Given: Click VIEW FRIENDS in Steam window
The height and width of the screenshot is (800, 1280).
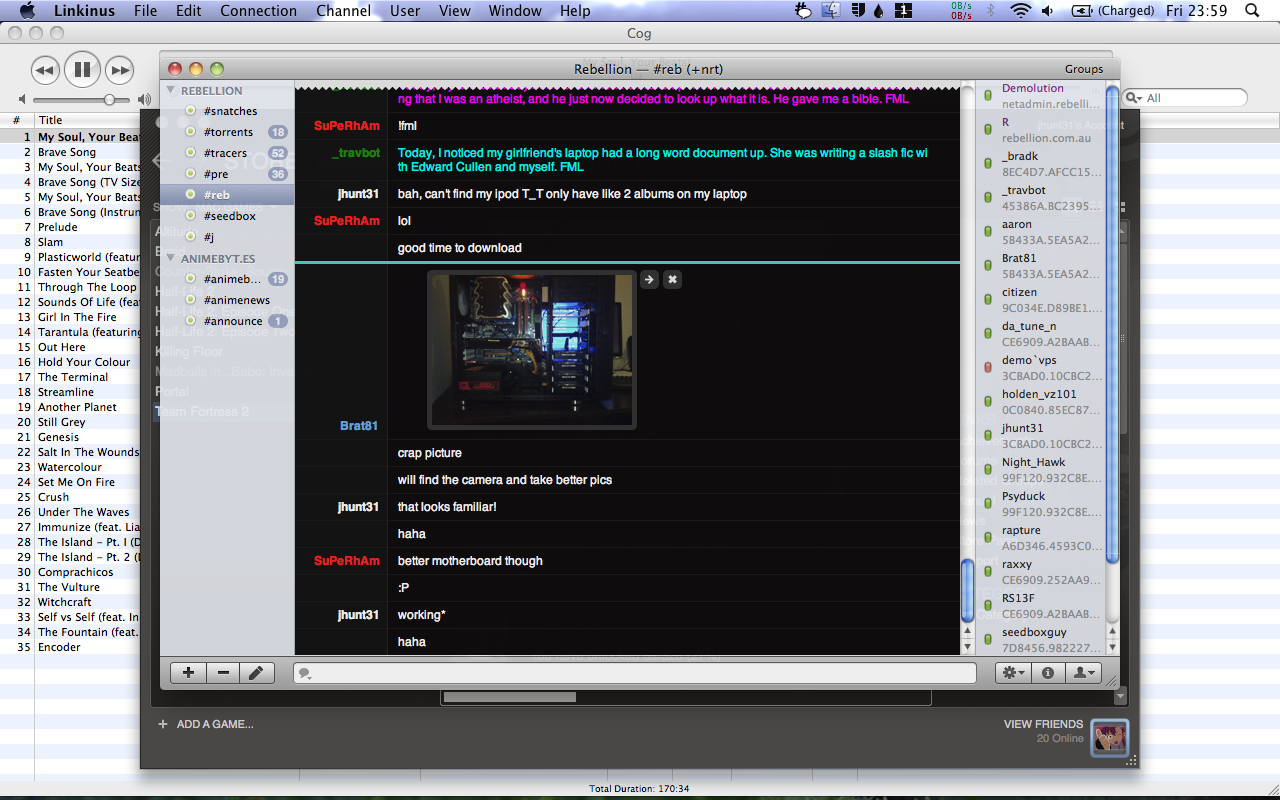Looking at the screenshot, I should [x=1043, y=724].
